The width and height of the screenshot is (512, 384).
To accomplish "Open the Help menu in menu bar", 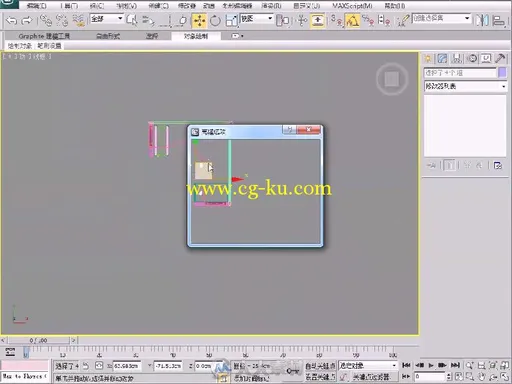I will coord(395,6).
